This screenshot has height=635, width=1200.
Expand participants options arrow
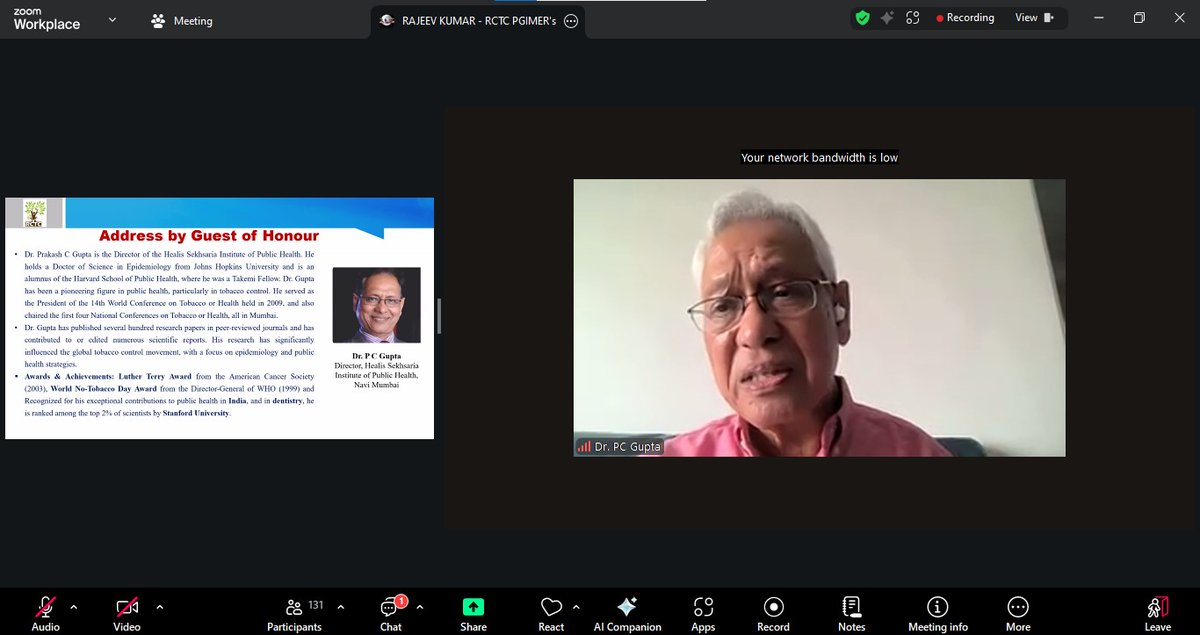click(341, 606)
